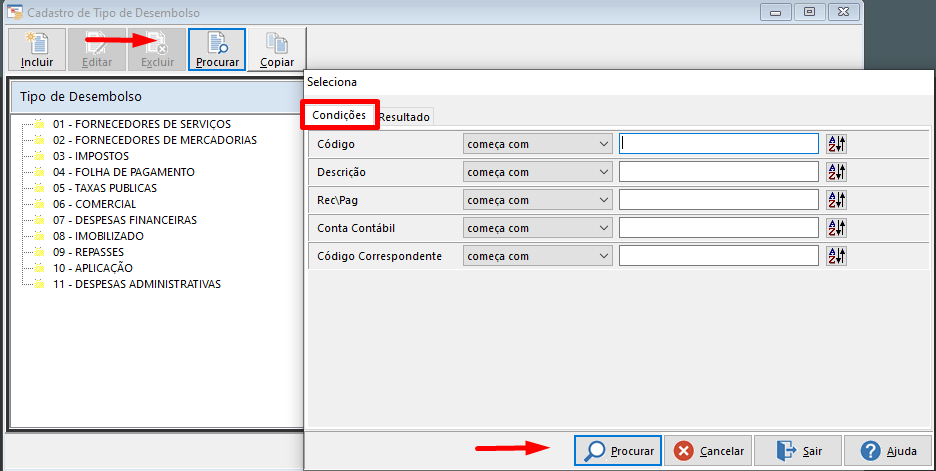Image resolution: width=936 pixels, height=471 pixels.
Task: Select 07 - DESPESAS FINANCEIRAS tree item
Action: [x=125, y=220]
